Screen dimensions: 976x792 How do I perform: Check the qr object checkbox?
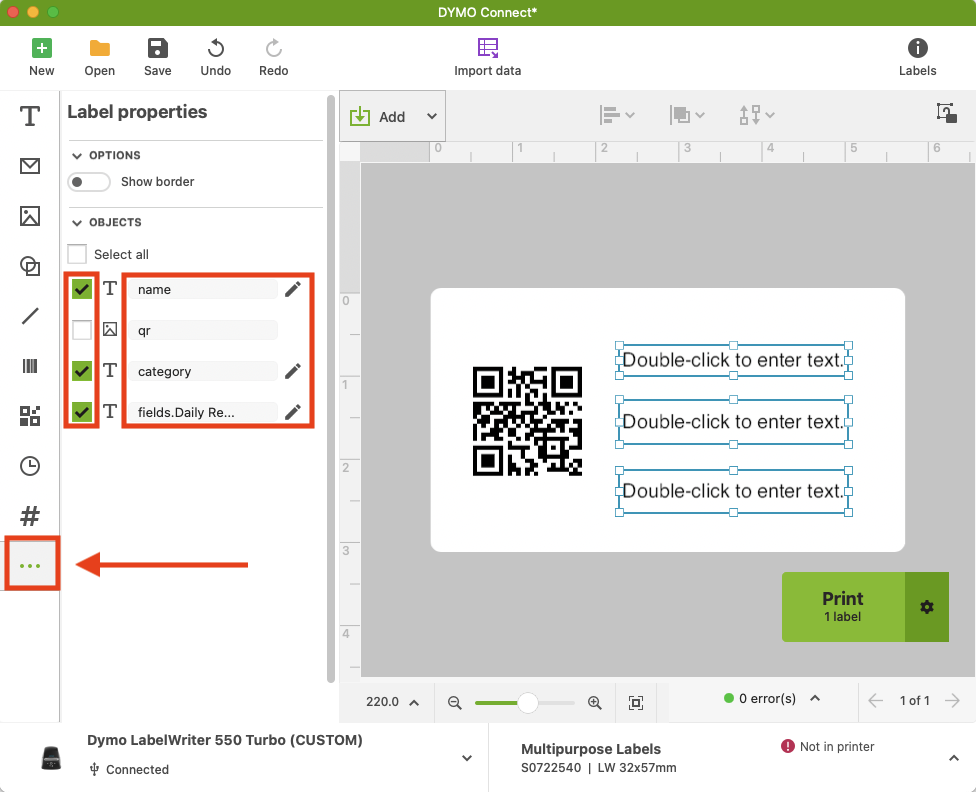(x=82, y=329)
